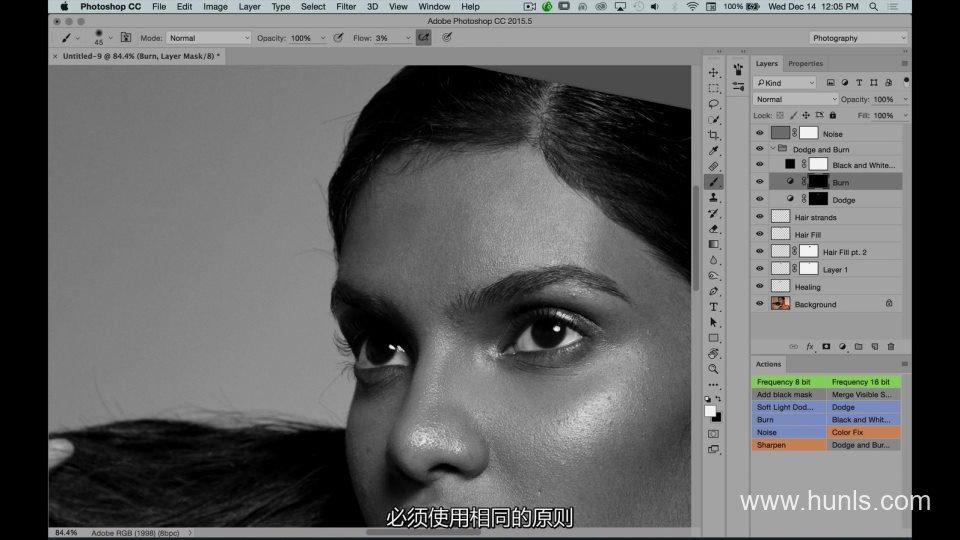The width and height of the screenshot is (960, 540).
Task: Run the Sharpen action
Action: [789, 445]
